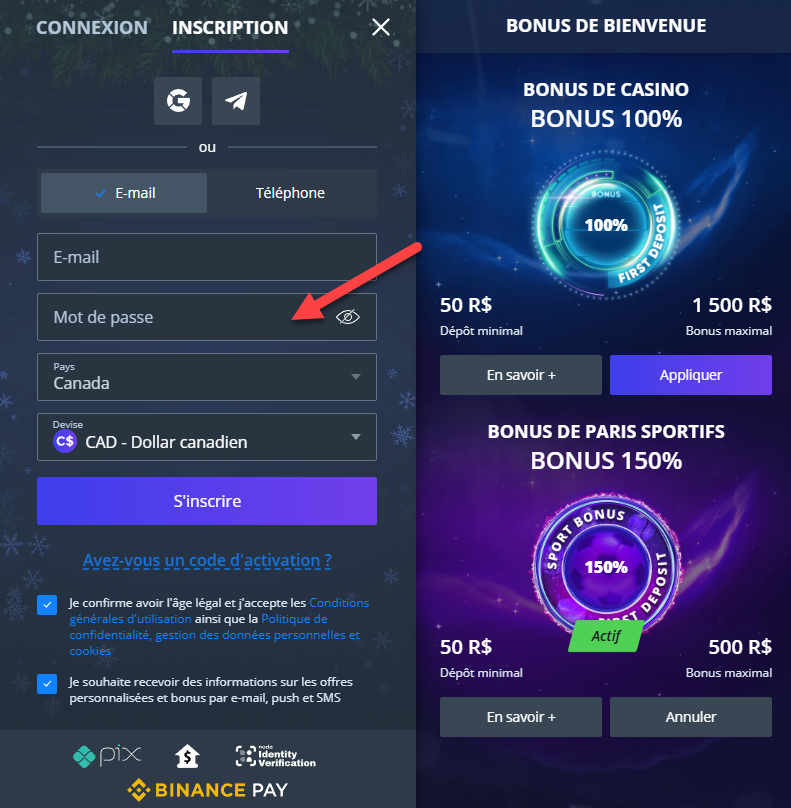Screen dimensions: 791x808
Task: Focus the E-mail input field
Action: (x=207, y=257)
